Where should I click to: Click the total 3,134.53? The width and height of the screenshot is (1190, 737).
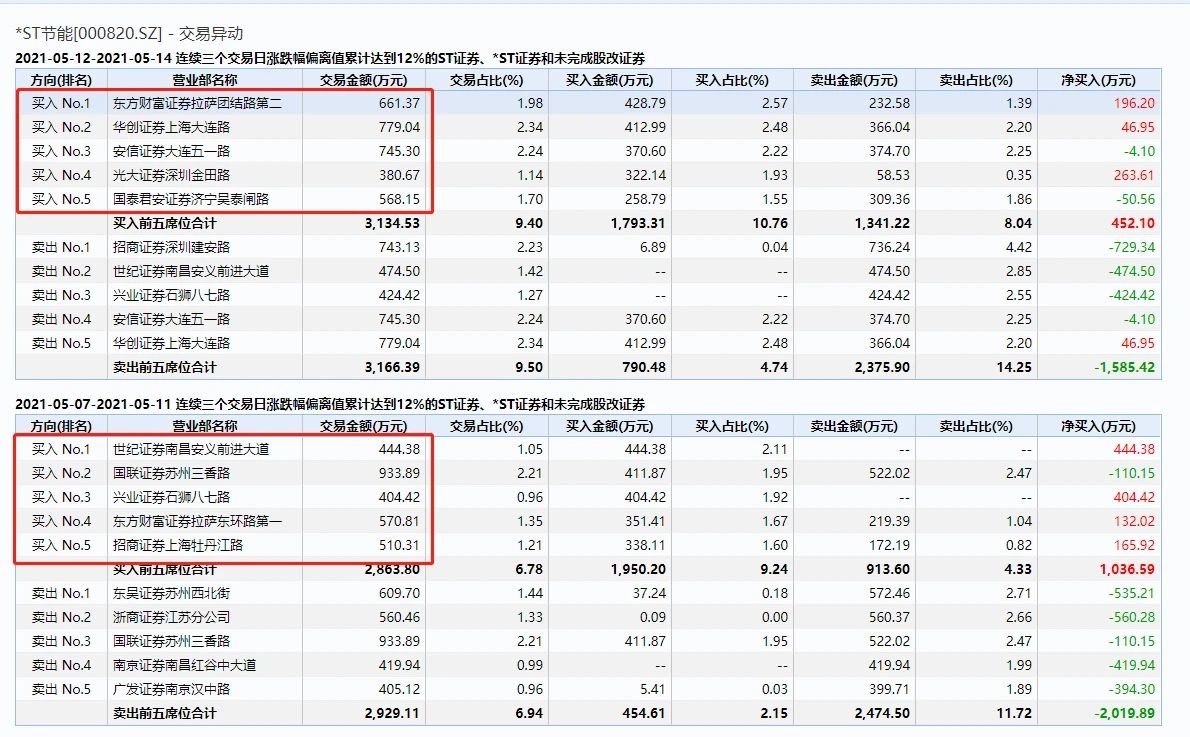pos(392,223)
